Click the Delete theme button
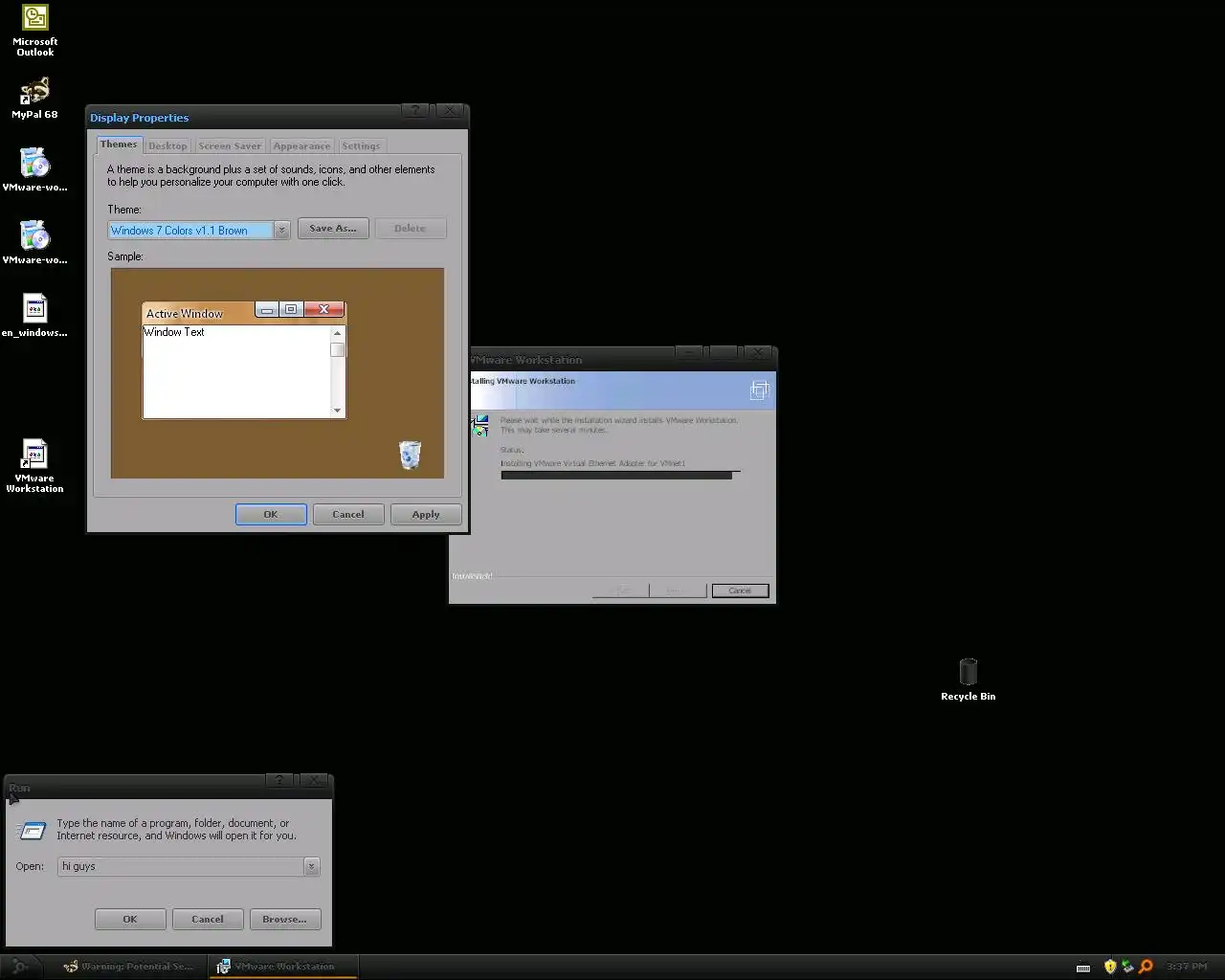 click(410, 229)
